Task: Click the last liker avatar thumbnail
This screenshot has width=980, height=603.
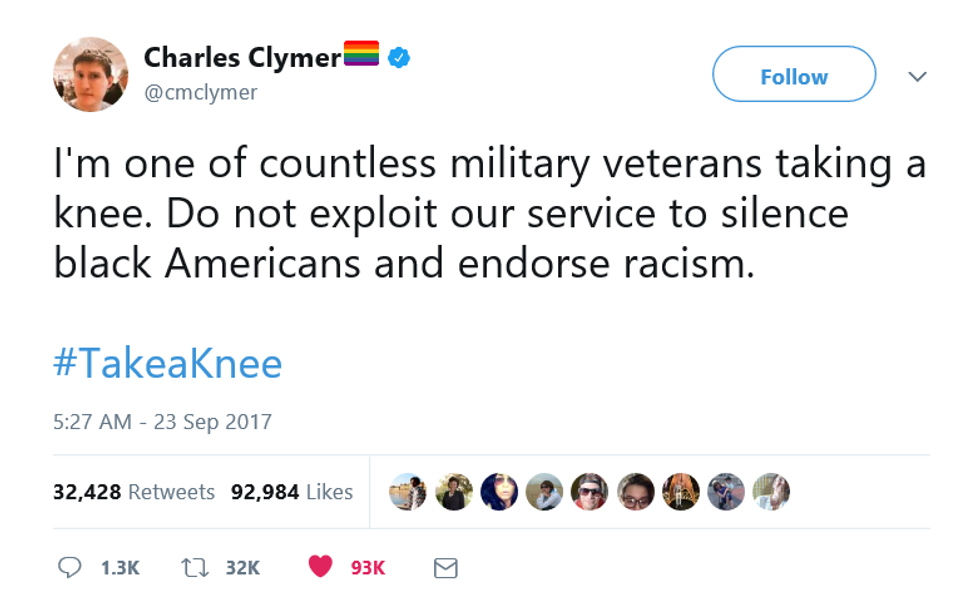Action: point(771,491)
